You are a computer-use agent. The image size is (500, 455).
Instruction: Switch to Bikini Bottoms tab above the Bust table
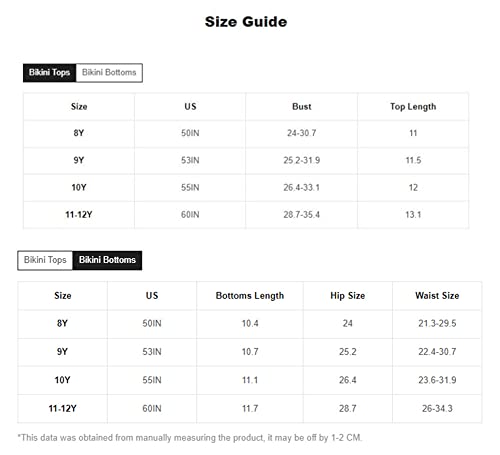point(109,73)
